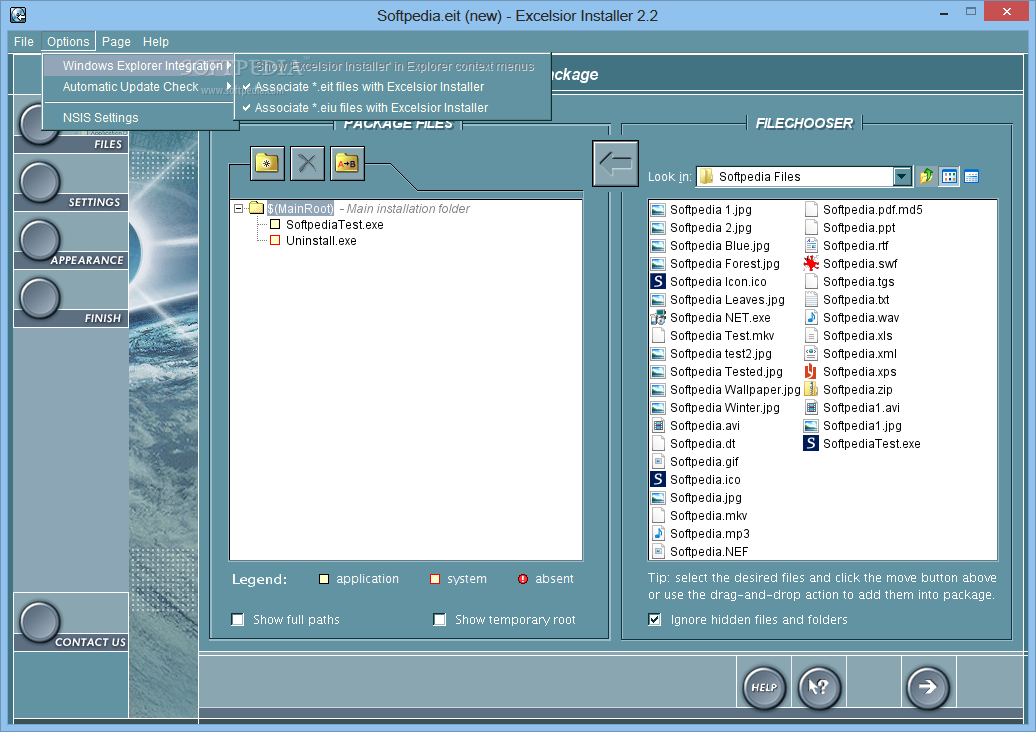Expand the Automatic Update Check submenu

[138, 87]
